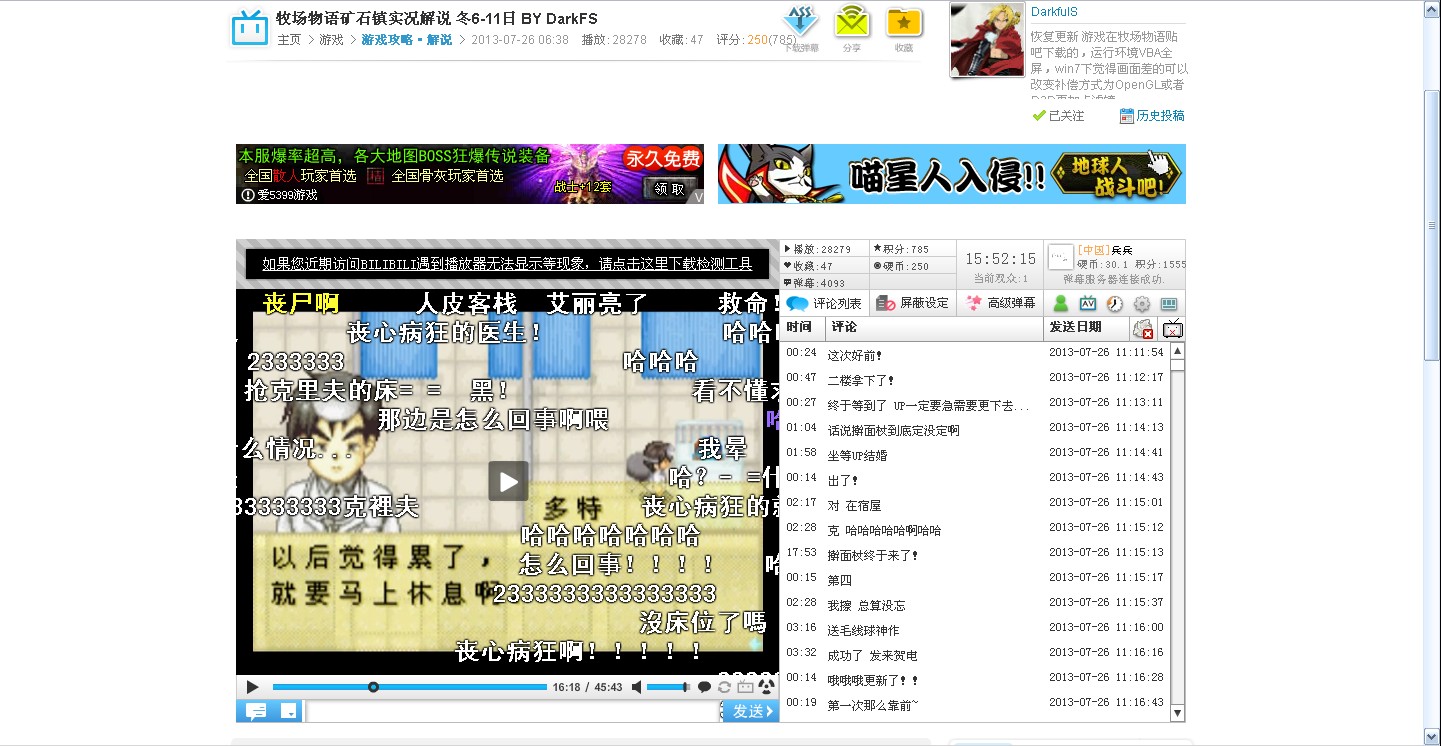Click the browser page scrollbar up arrow

[x=1432, y=8]
